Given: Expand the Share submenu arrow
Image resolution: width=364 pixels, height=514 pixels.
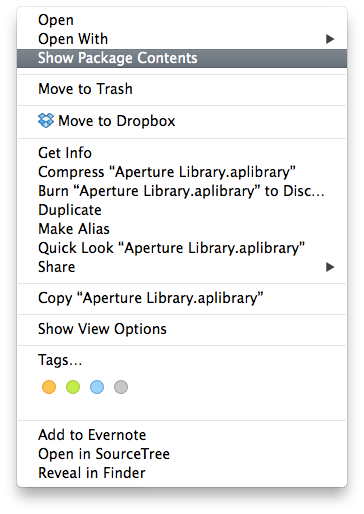Looking at the screenshot, I should click(x=330, y=267).
